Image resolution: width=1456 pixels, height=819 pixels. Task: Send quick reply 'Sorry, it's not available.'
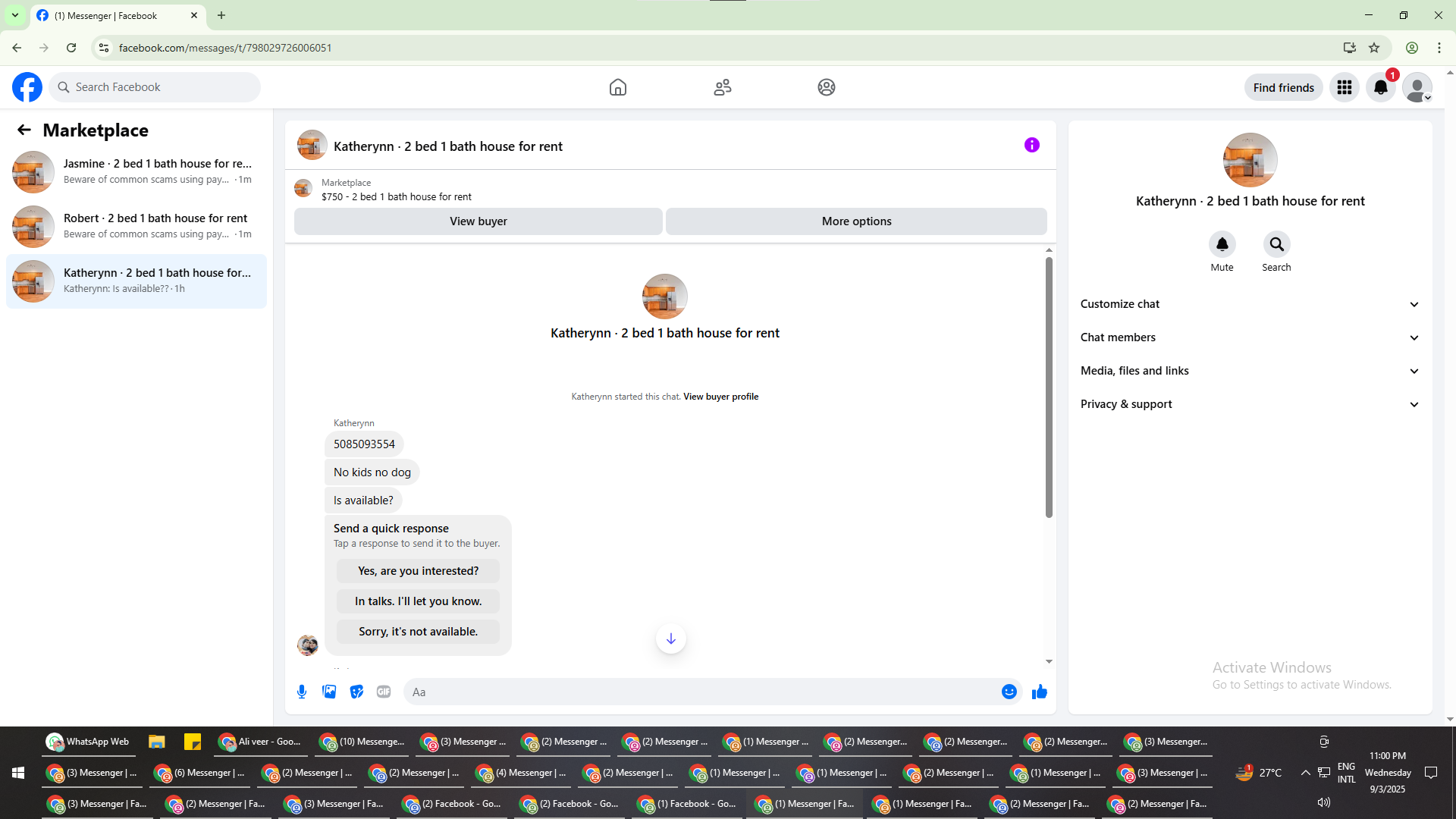click(x=419, y=632)
